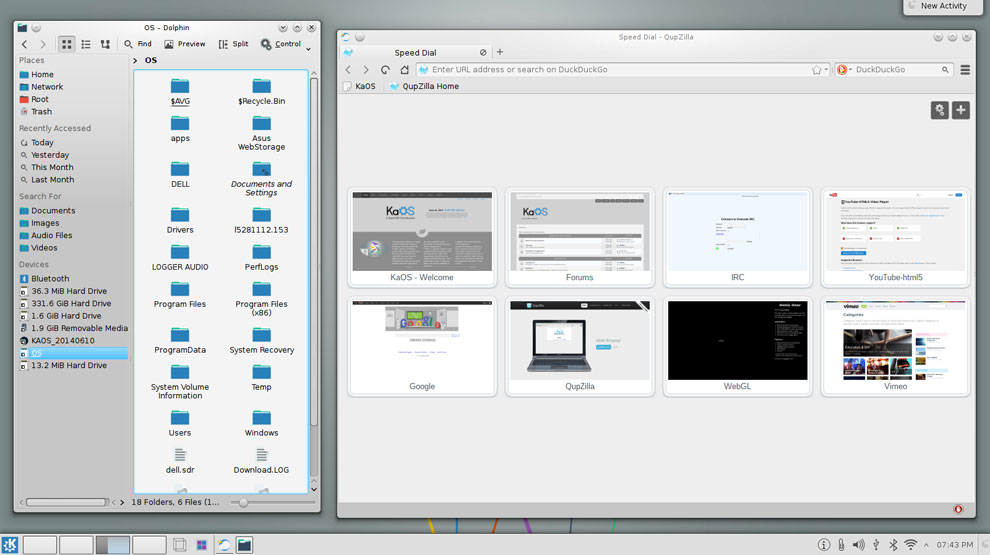Image resolution: width=990 pixels, height=555 pixels.
Task: Add new Speed Dial page
Action: (x=960, y=110)
